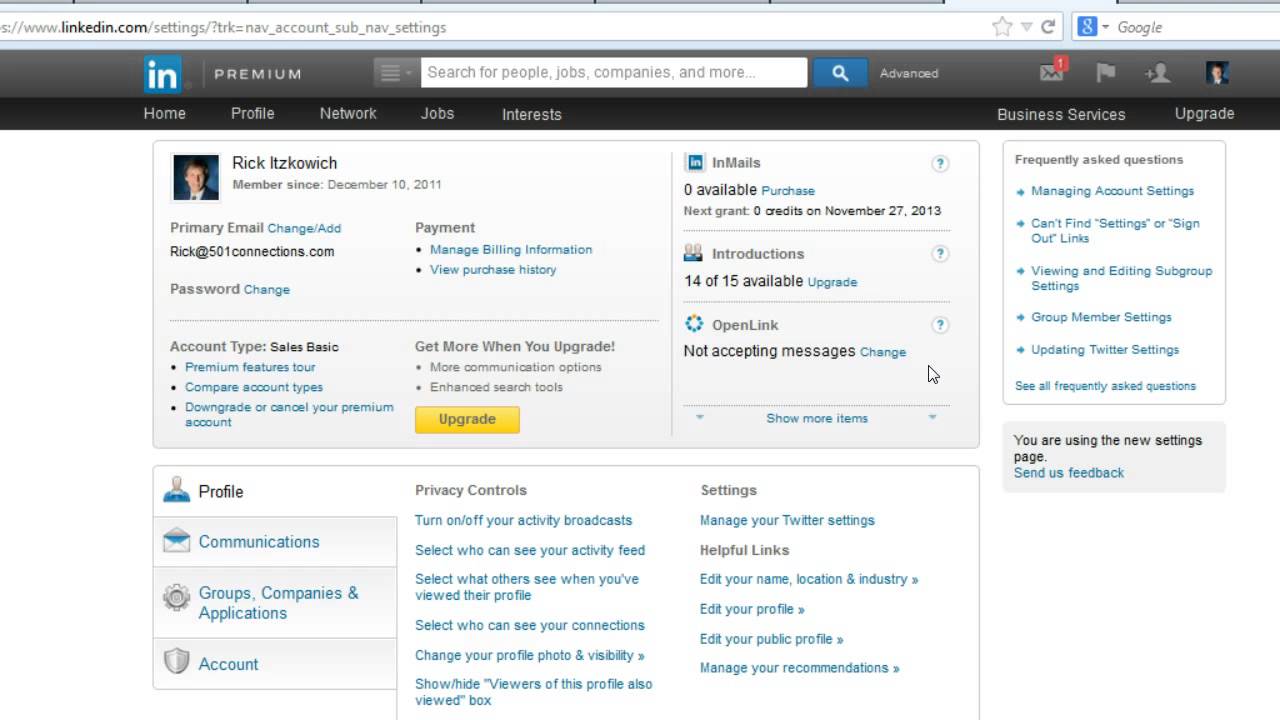Click the Introductions help question mark
Image resolution: width=1280 pixels, height=720 pixels.
[x=940, y=254]
